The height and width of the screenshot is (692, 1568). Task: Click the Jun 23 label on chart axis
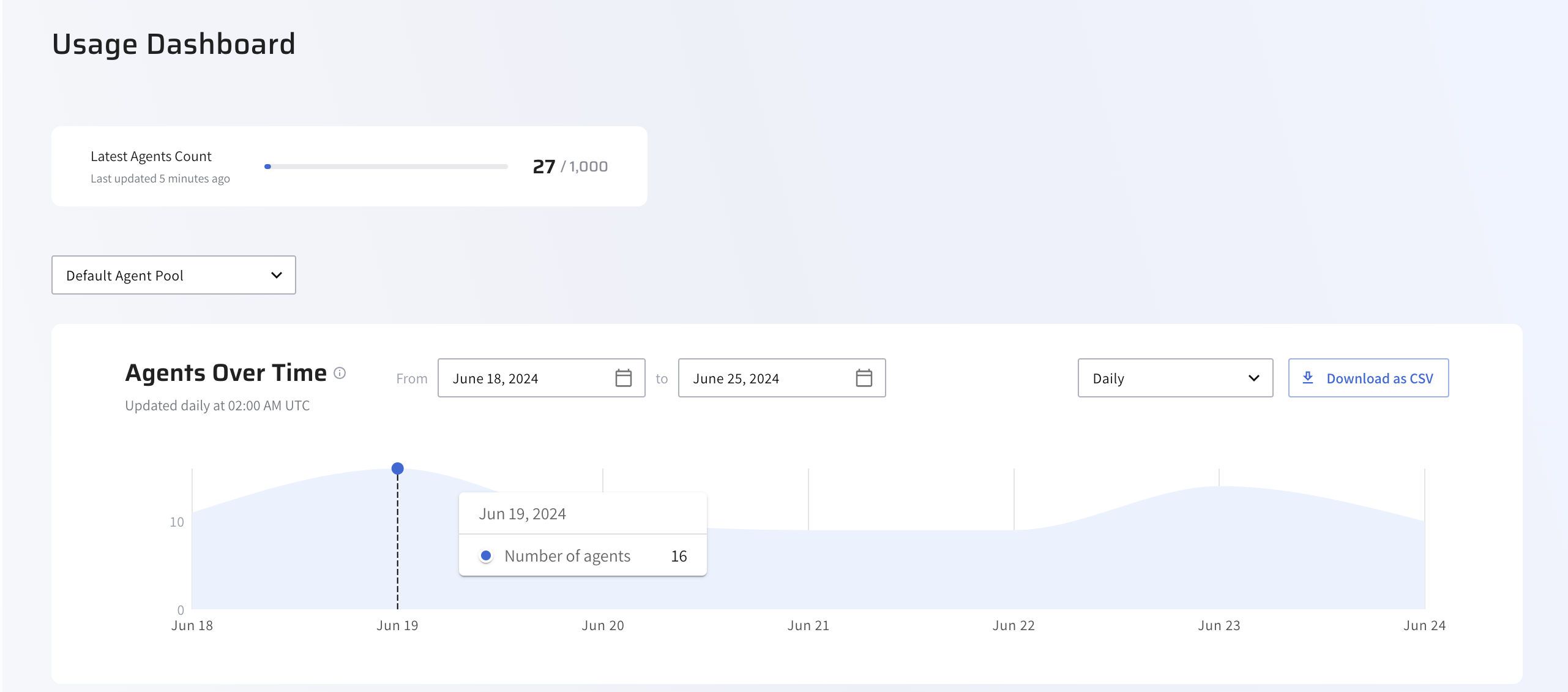(x=1219, y=626)
